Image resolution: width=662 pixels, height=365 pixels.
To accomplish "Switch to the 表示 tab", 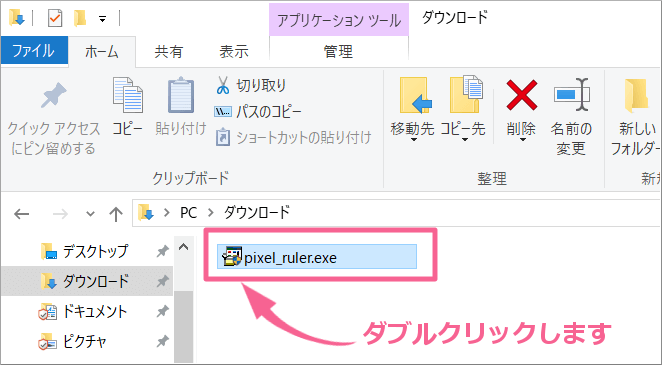I will point(233,52).
